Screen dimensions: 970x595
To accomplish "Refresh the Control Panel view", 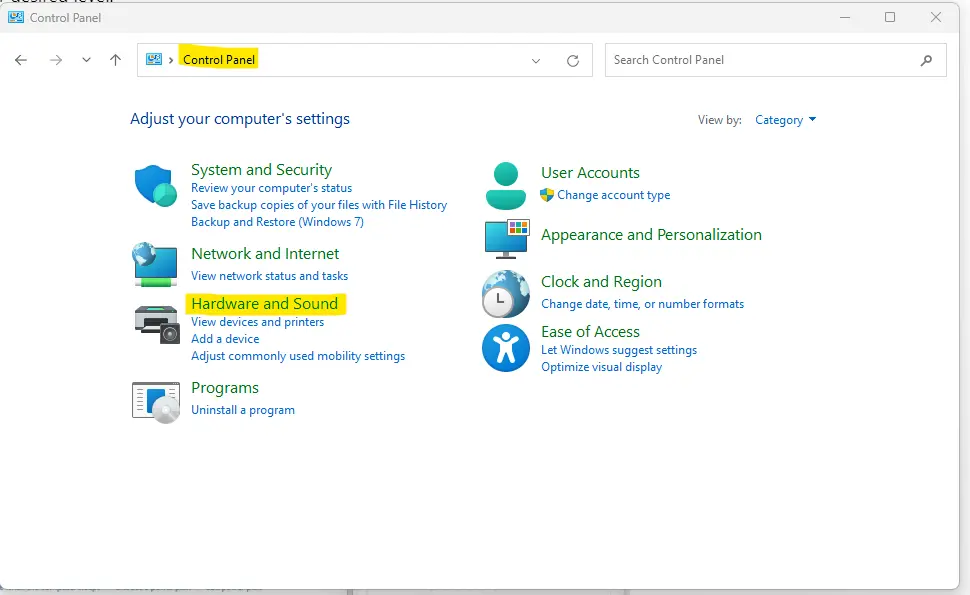I will (x=573, y=61).
